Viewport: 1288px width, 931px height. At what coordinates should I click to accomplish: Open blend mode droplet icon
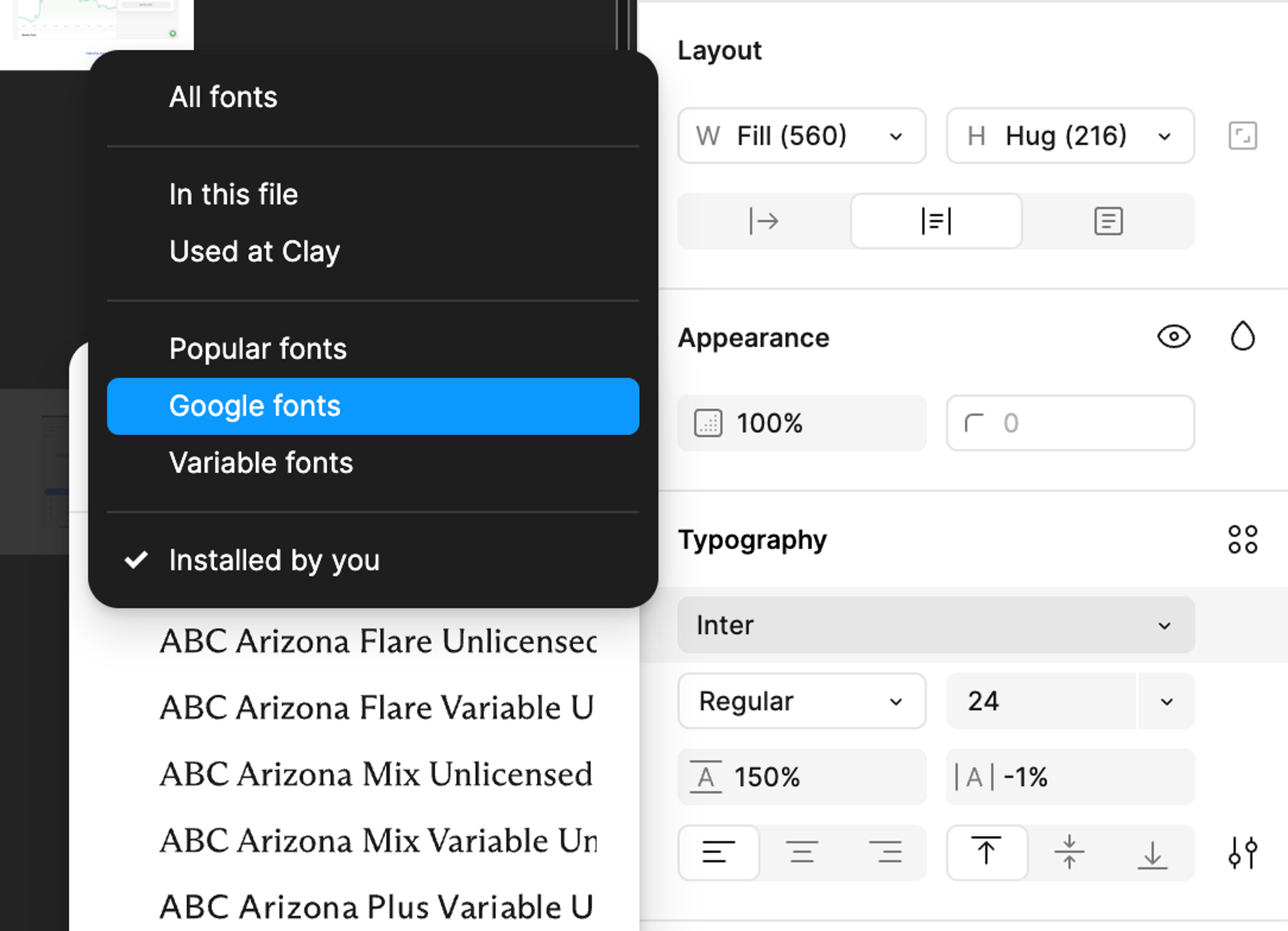pos(1242,337)
